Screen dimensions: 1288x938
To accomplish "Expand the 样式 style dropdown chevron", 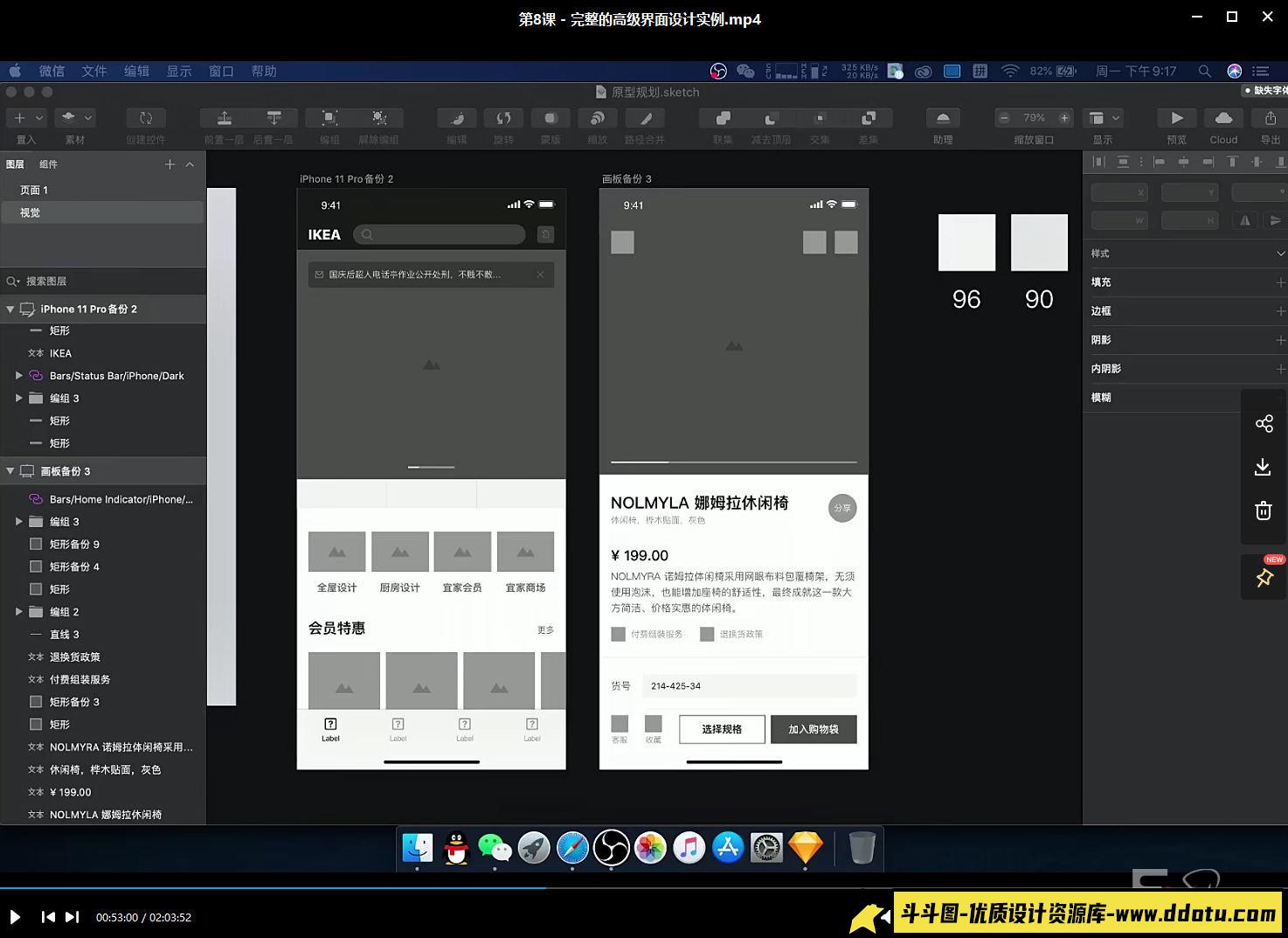I will 1280,254.
